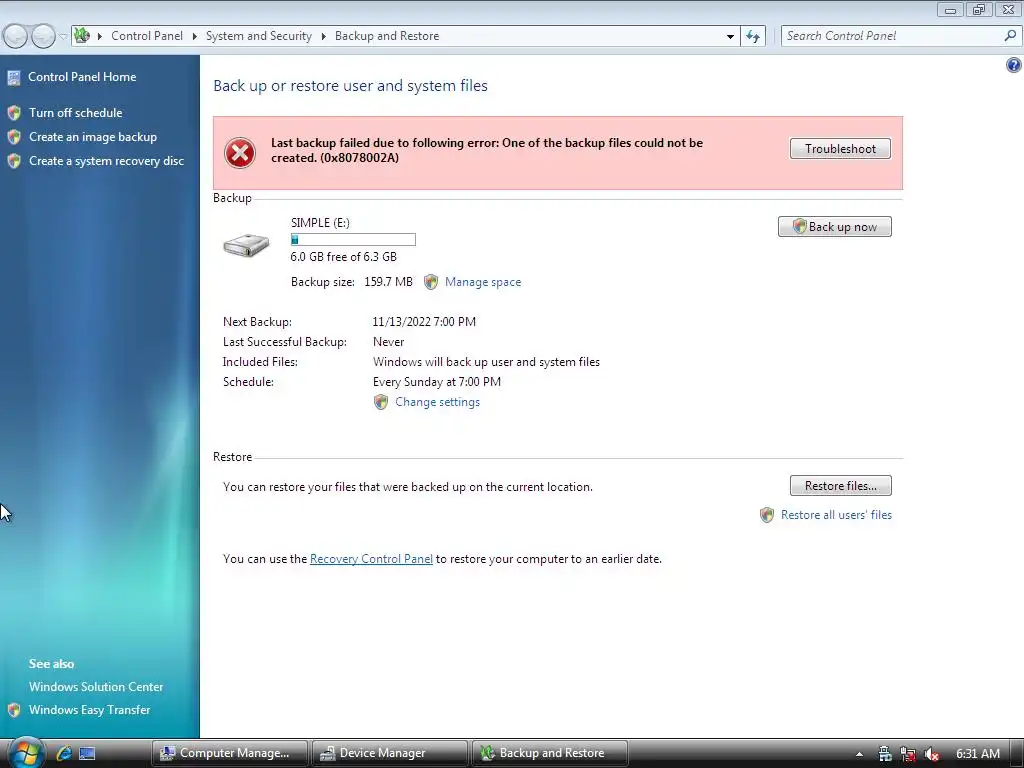
Task: Click the 6:31 AM taskbar clock
Action: tap(978, 754)
